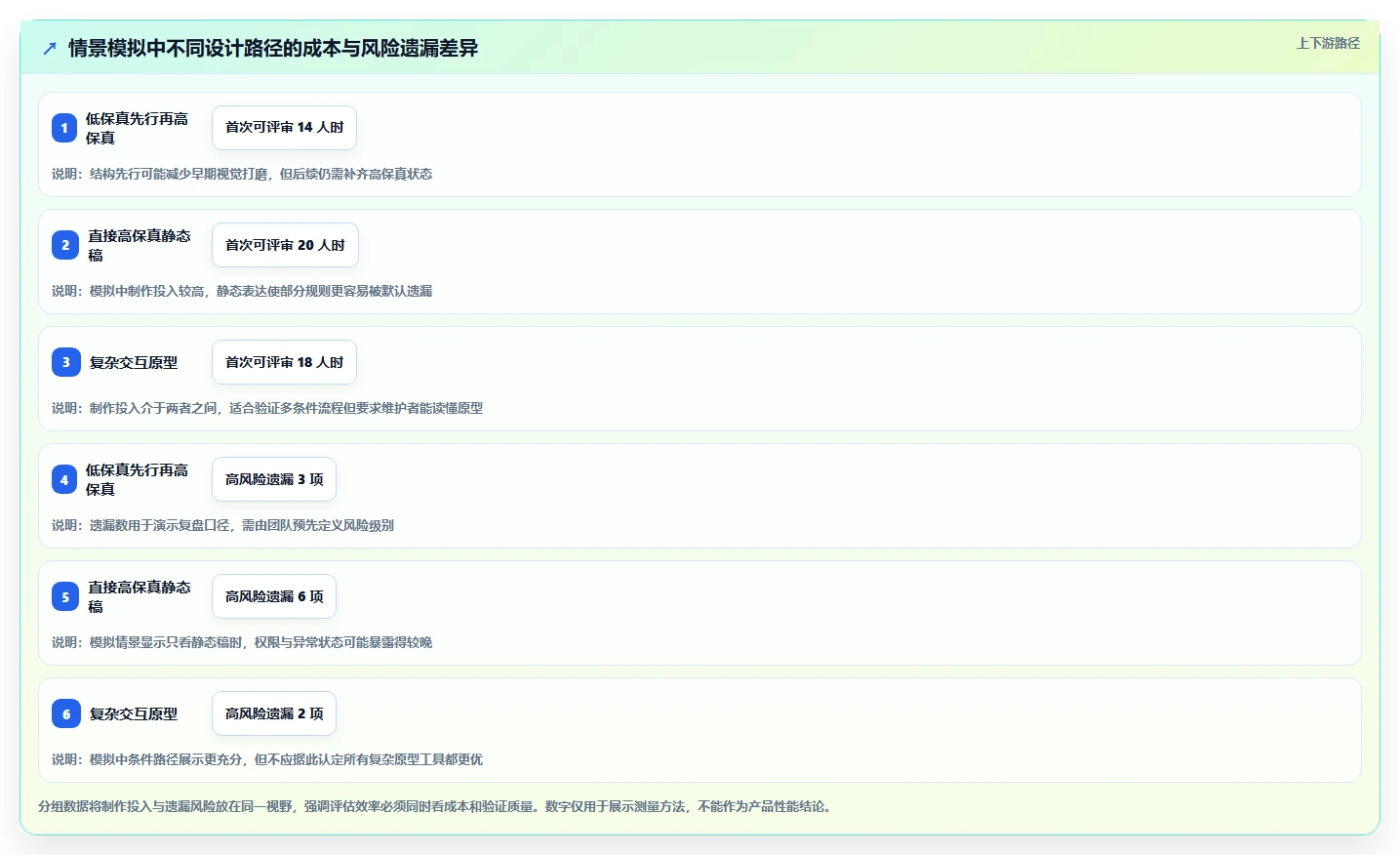Click the 首次可评审 20 人时 chip
The width and height of the screenshot is (1400, 855).
tap(285, 245)
